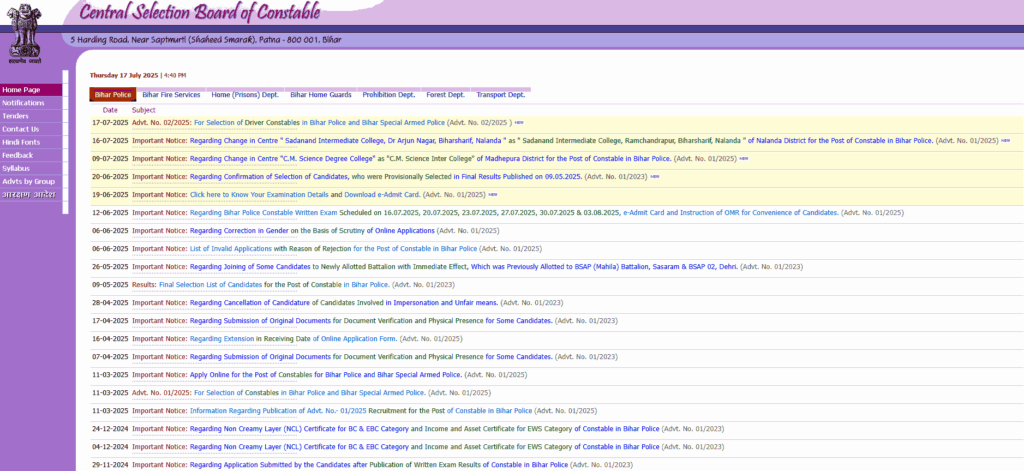Open Sadanand Intermediate College centre change notice
The image size is (1024, 471).
point(561,140)
